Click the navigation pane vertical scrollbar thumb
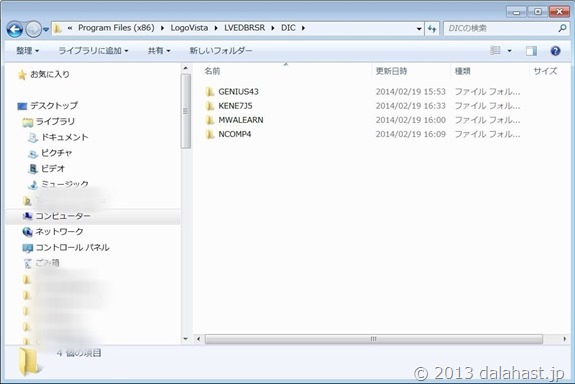Image resolution: width=575 pixels, height=384 pixels. pos(186,111)
